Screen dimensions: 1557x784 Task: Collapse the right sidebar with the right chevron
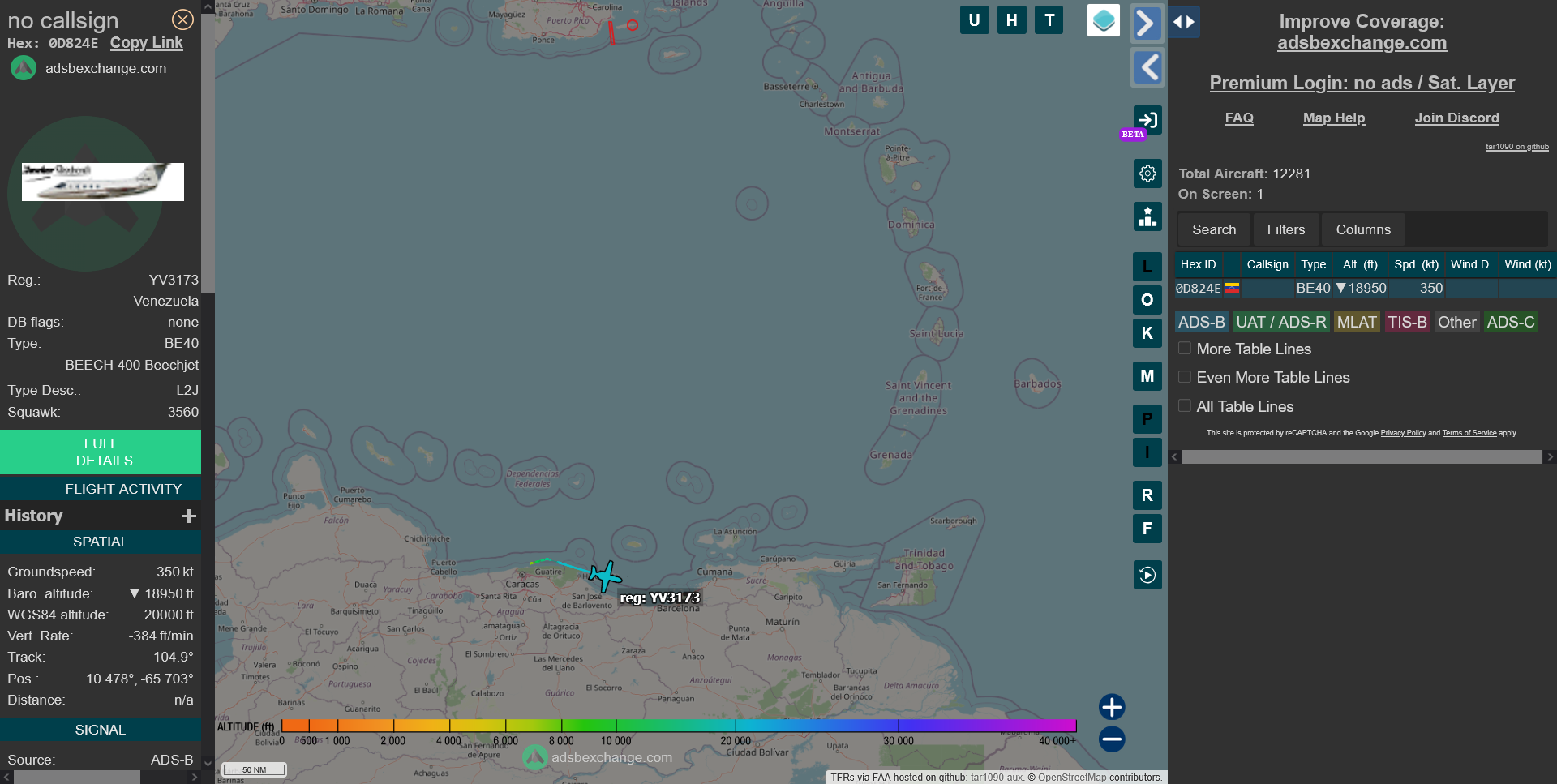pos(1147,23)
